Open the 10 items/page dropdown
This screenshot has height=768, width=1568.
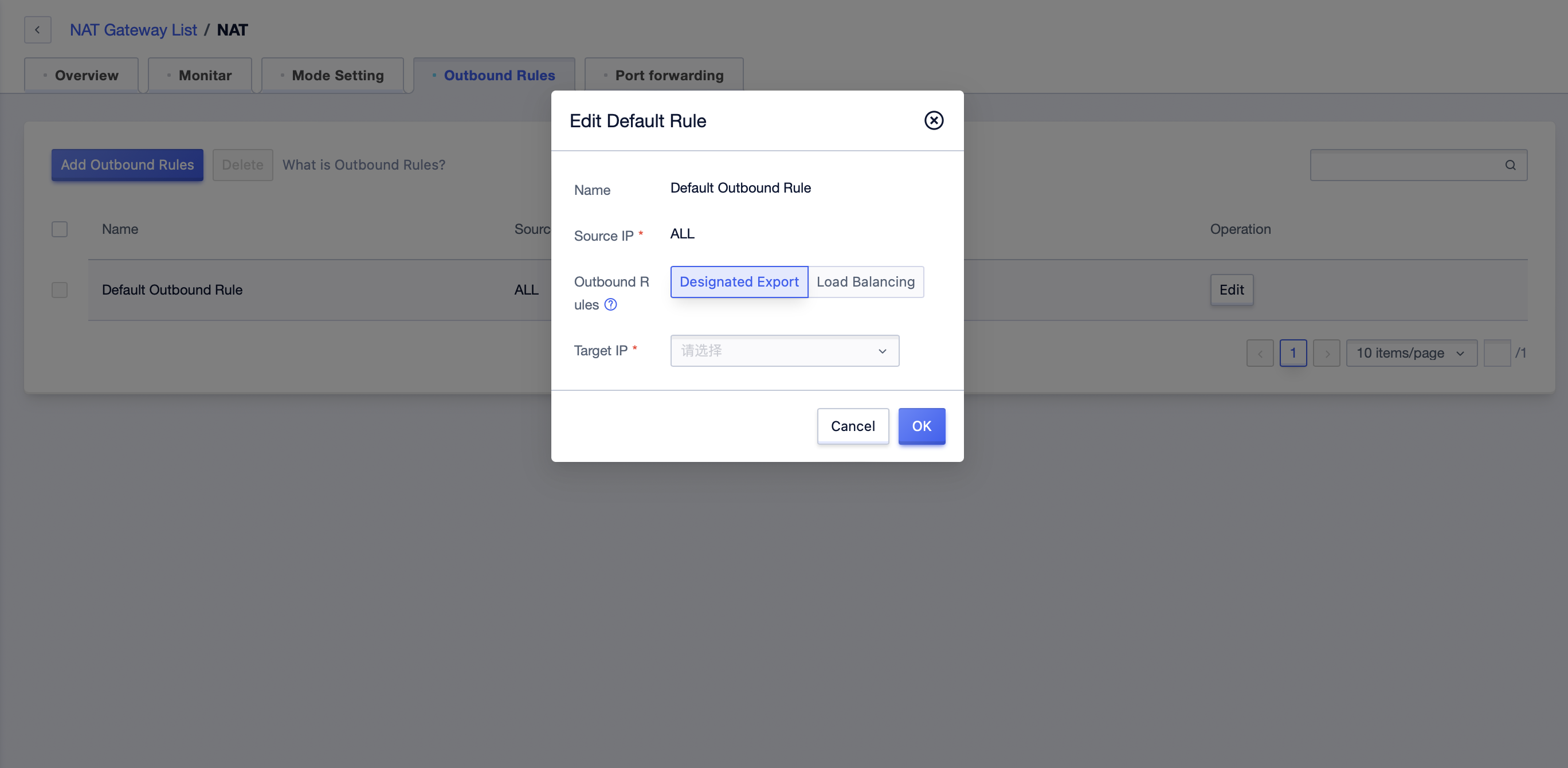pos(1412,353)
